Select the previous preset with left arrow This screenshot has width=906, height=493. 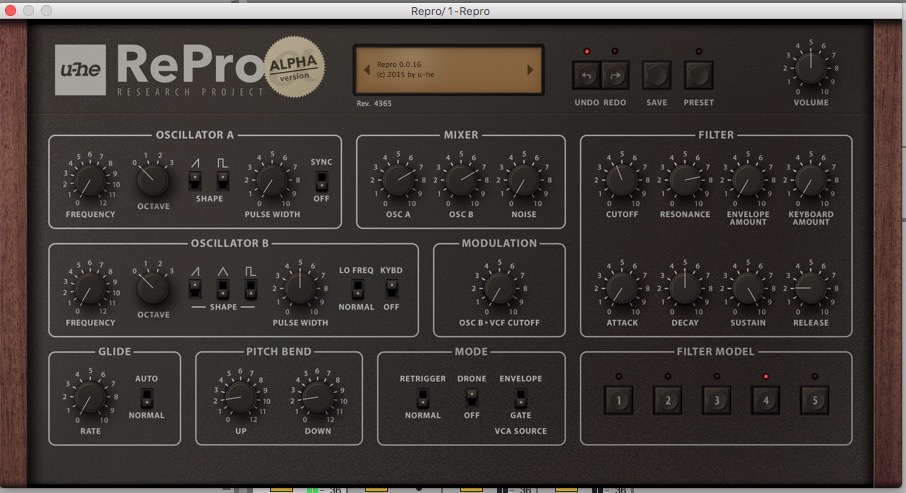366,70
